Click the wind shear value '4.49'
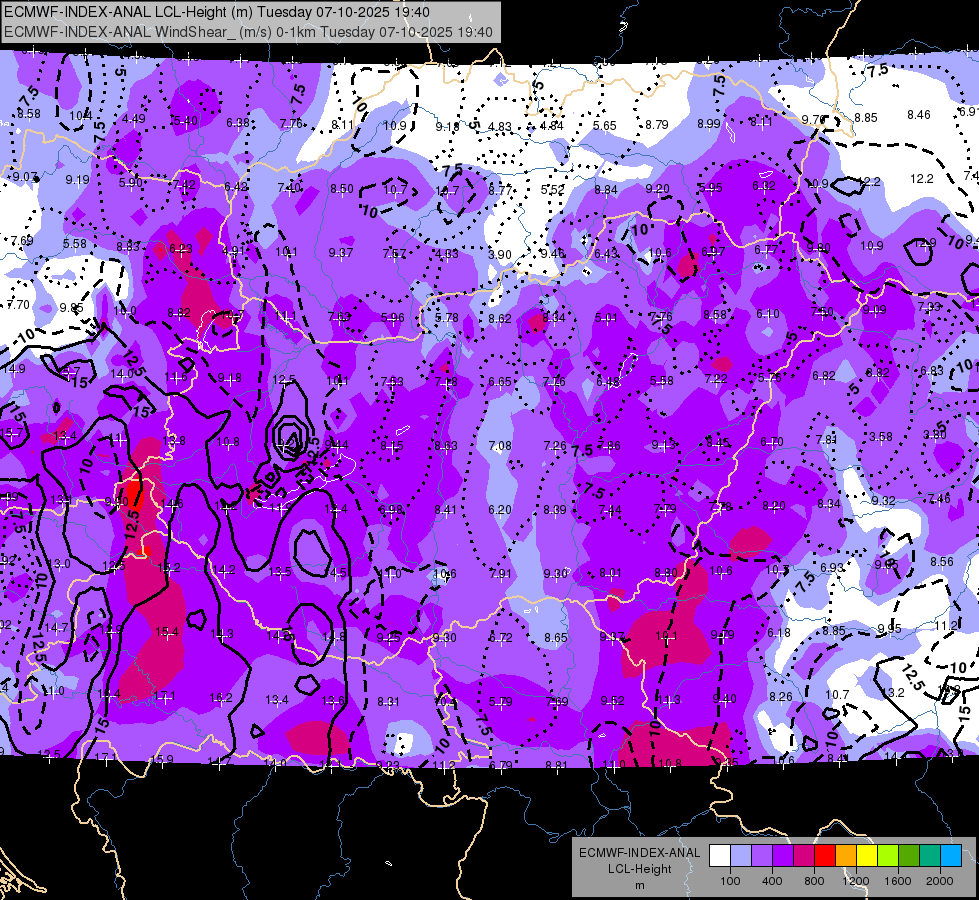979x900 pixels. (x=134, y=119)
